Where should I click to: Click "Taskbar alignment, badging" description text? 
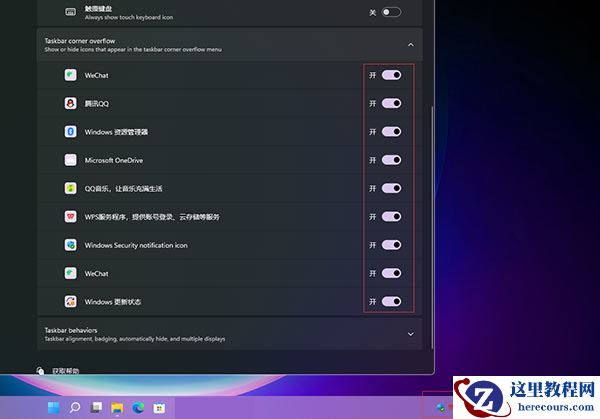tap(135, 339)
